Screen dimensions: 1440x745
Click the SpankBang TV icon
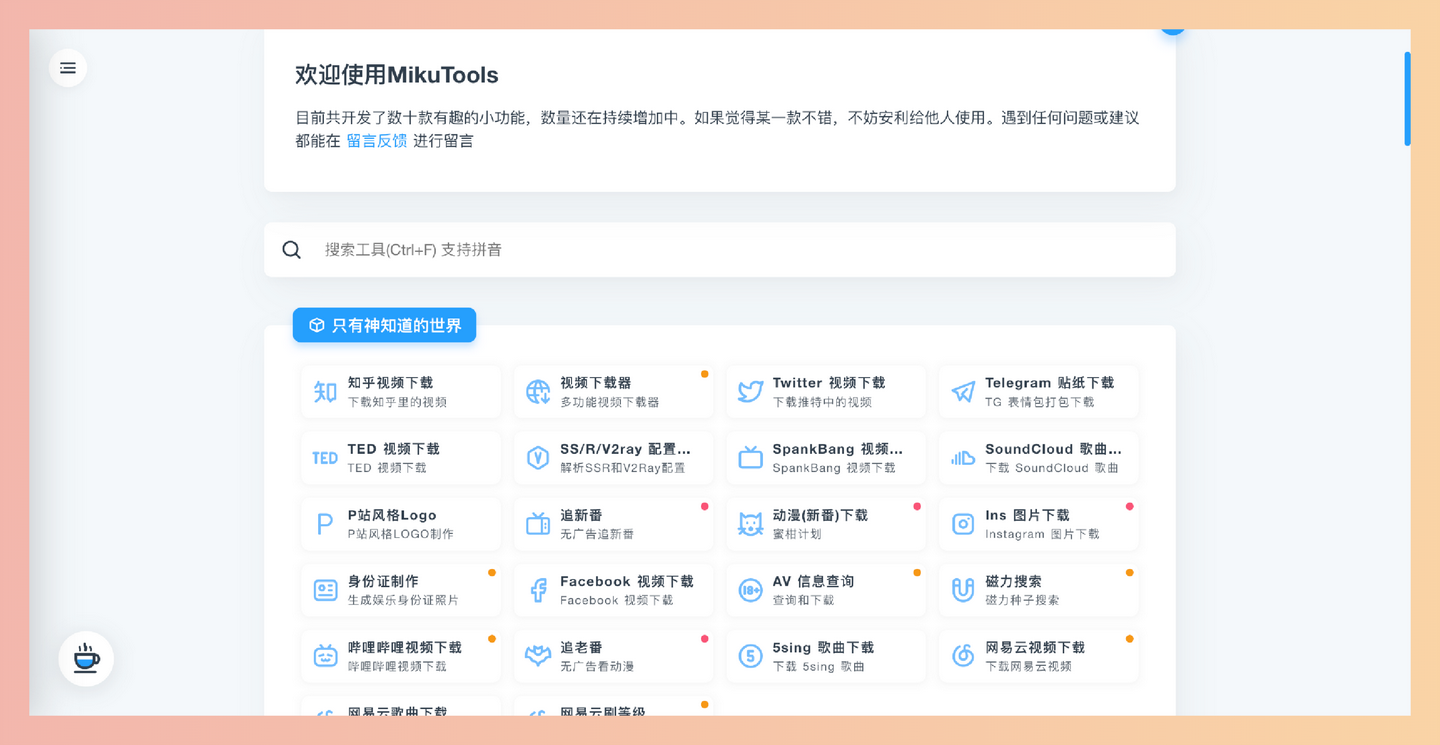point(751,457)
